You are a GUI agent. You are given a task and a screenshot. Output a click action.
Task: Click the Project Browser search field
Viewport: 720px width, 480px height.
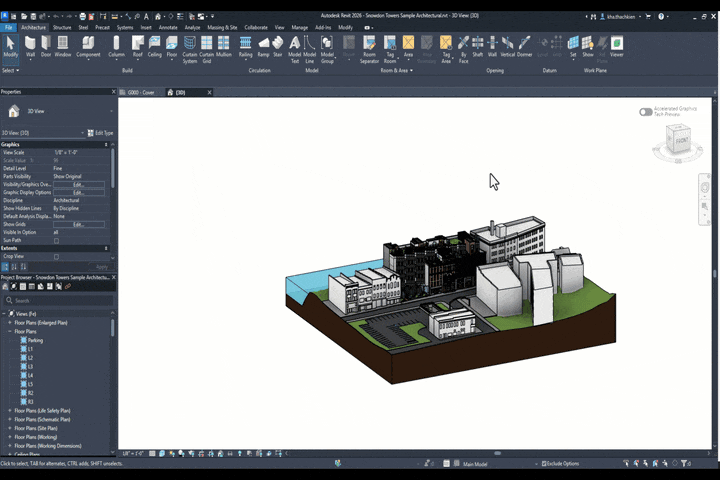58,301
